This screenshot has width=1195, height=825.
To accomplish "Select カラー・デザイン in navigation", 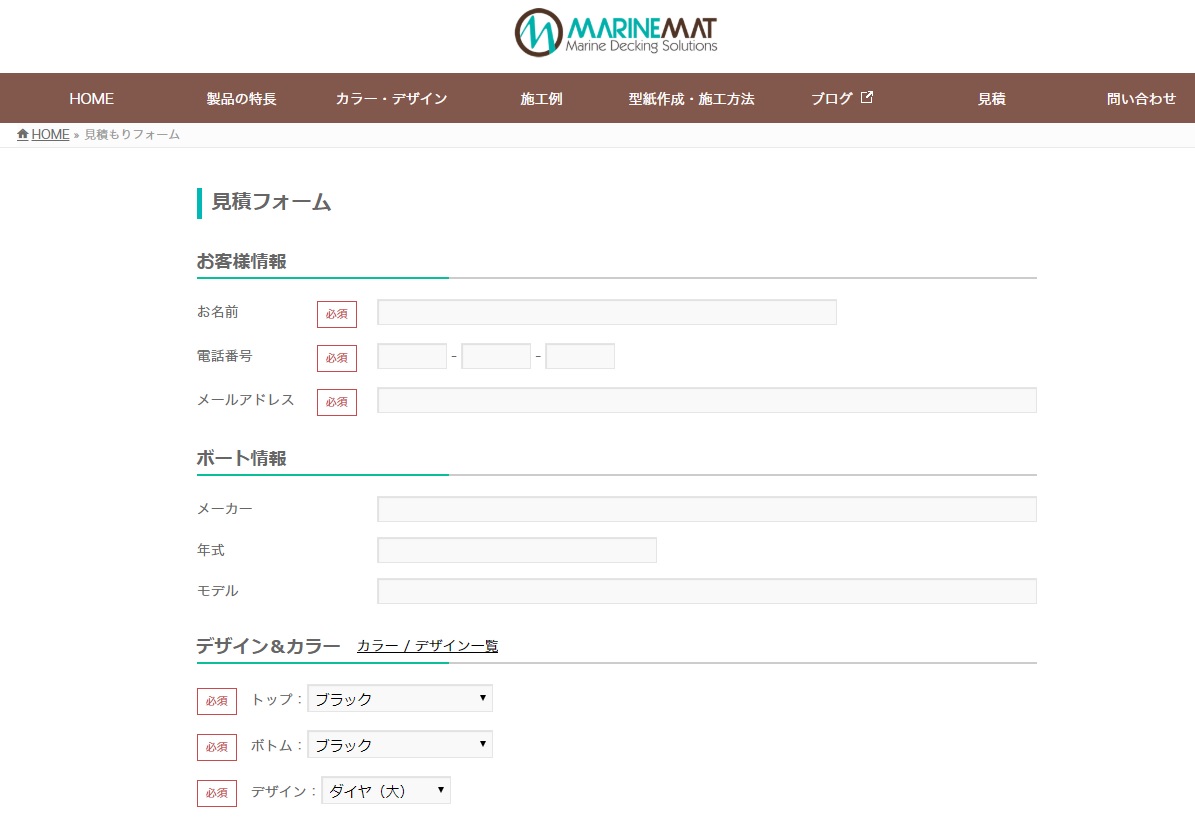I will 391,99.
